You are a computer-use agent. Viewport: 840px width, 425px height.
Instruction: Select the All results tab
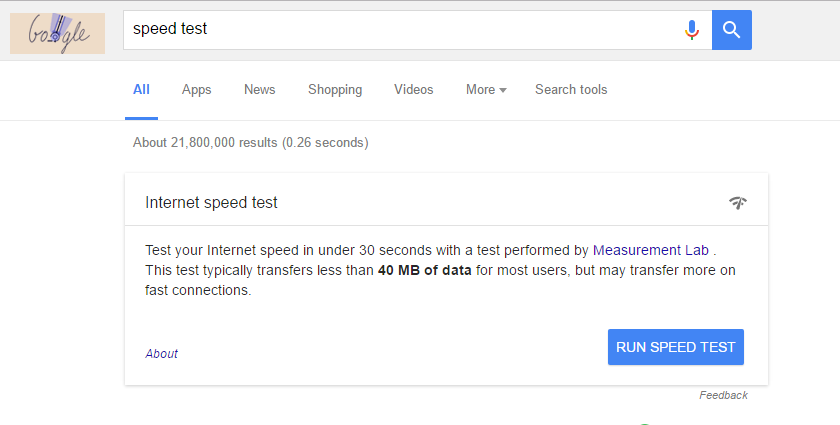click(141, 90)
